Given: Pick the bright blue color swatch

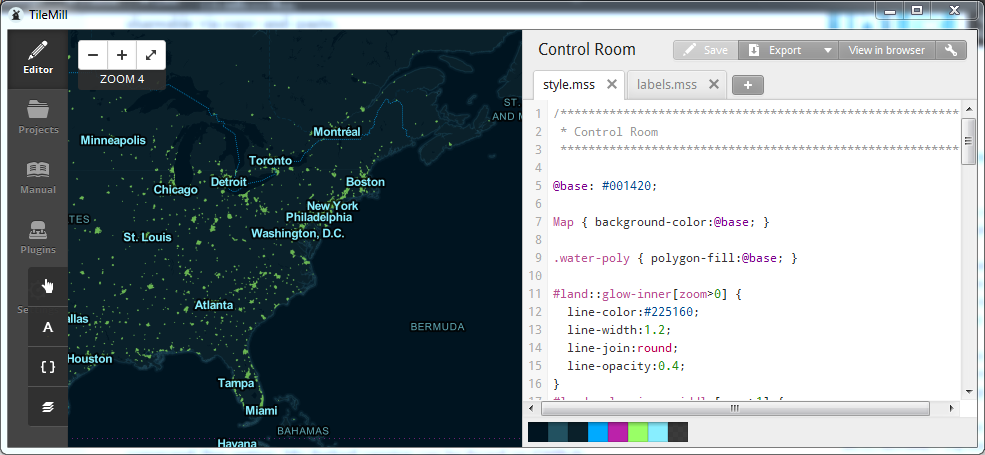Looking at the screenshot, I should point(598,432).
